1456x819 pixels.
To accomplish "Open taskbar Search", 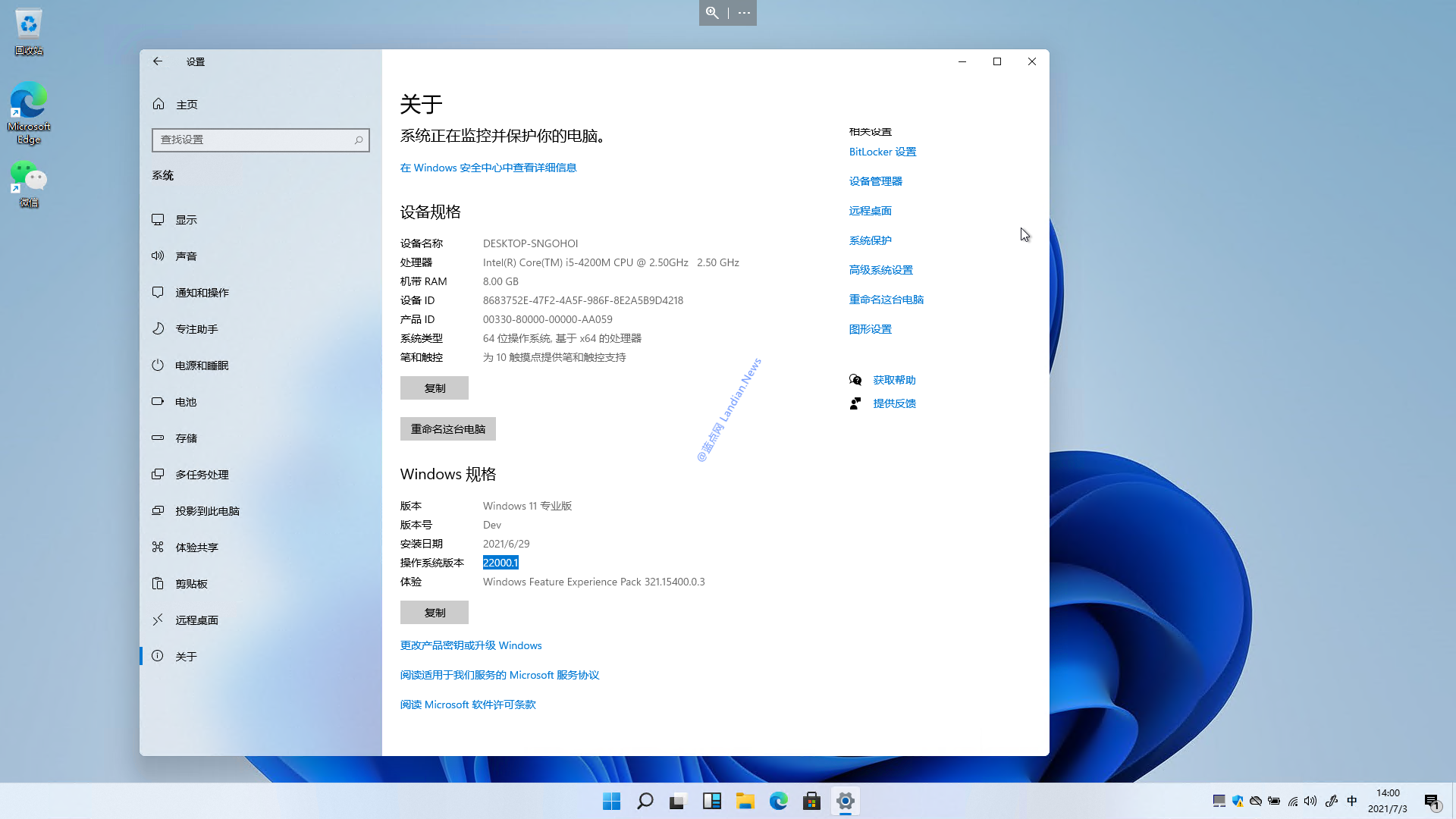I will point(645,802).
